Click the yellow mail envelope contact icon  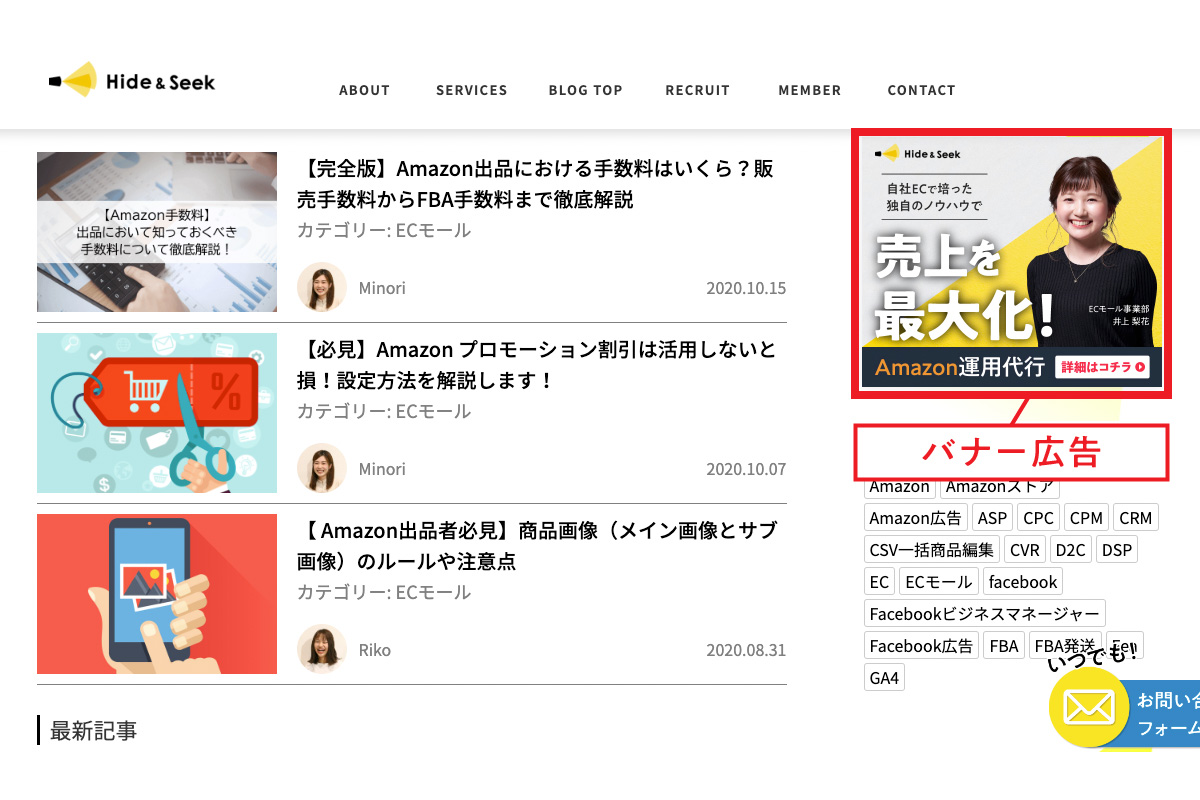[x=1088, y=708]
